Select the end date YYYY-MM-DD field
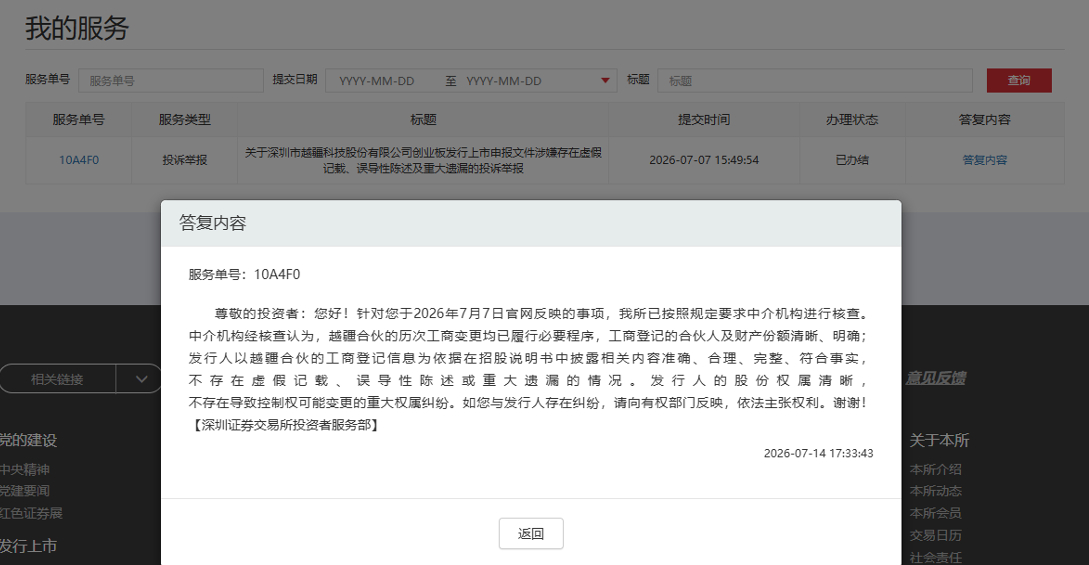 click(x=504, y=81)
